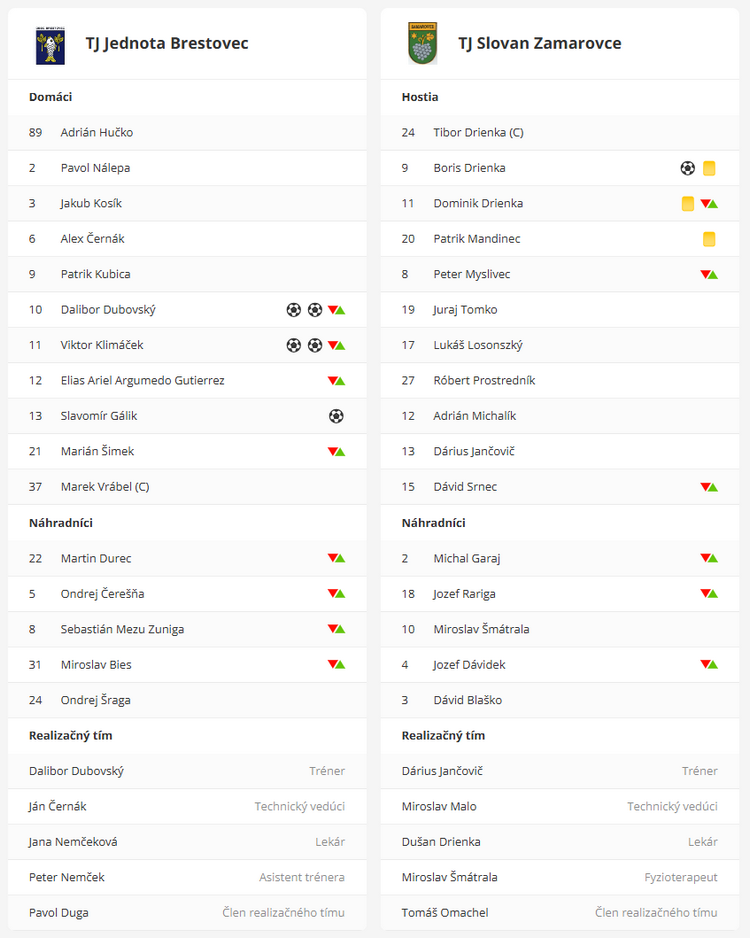
Task: Click the TJ Slovan Zamarovce team crest
Action: 422,44
